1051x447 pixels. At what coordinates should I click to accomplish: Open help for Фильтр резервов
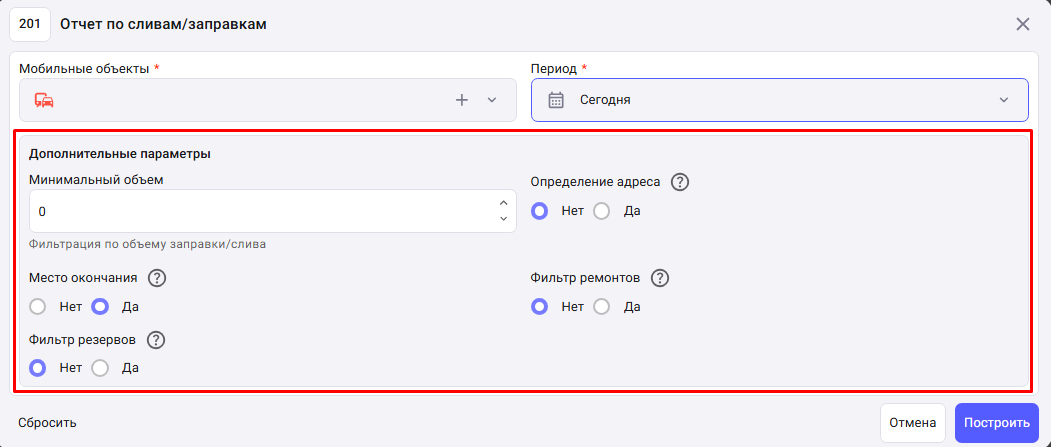coord(156,340)
